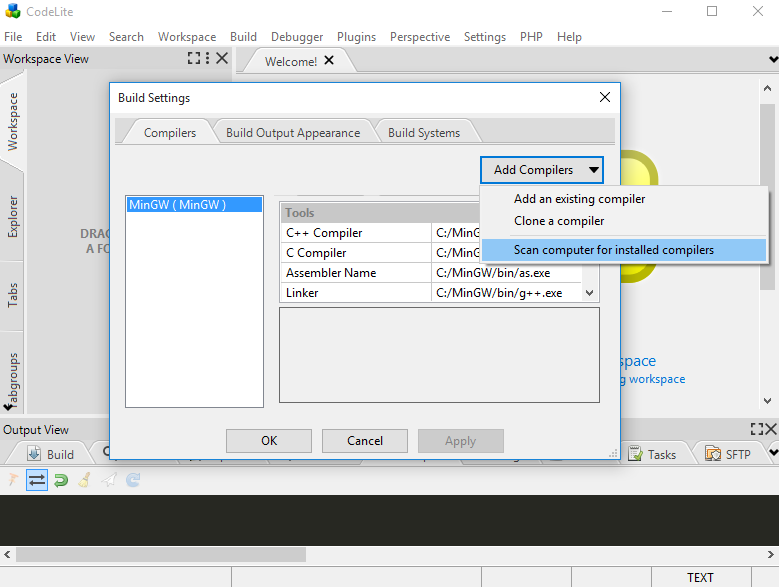Click the CodeLite application logo icon

pos(12,11)
